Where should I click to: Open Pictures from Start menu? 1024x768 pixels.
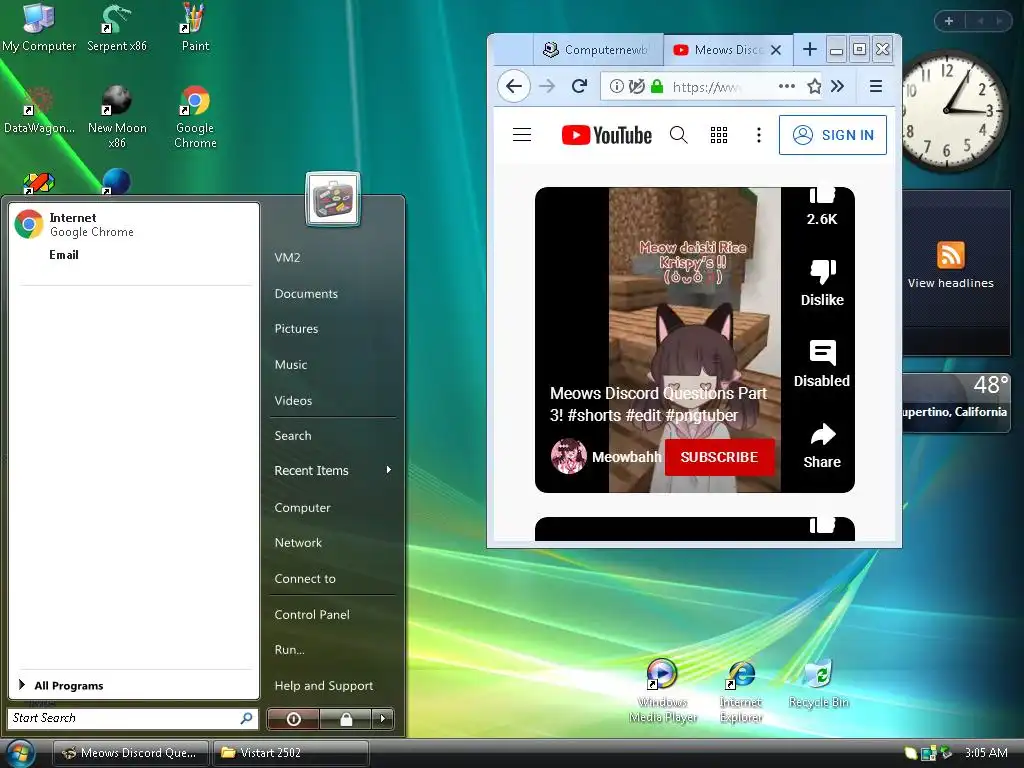(x=296, y=328)
